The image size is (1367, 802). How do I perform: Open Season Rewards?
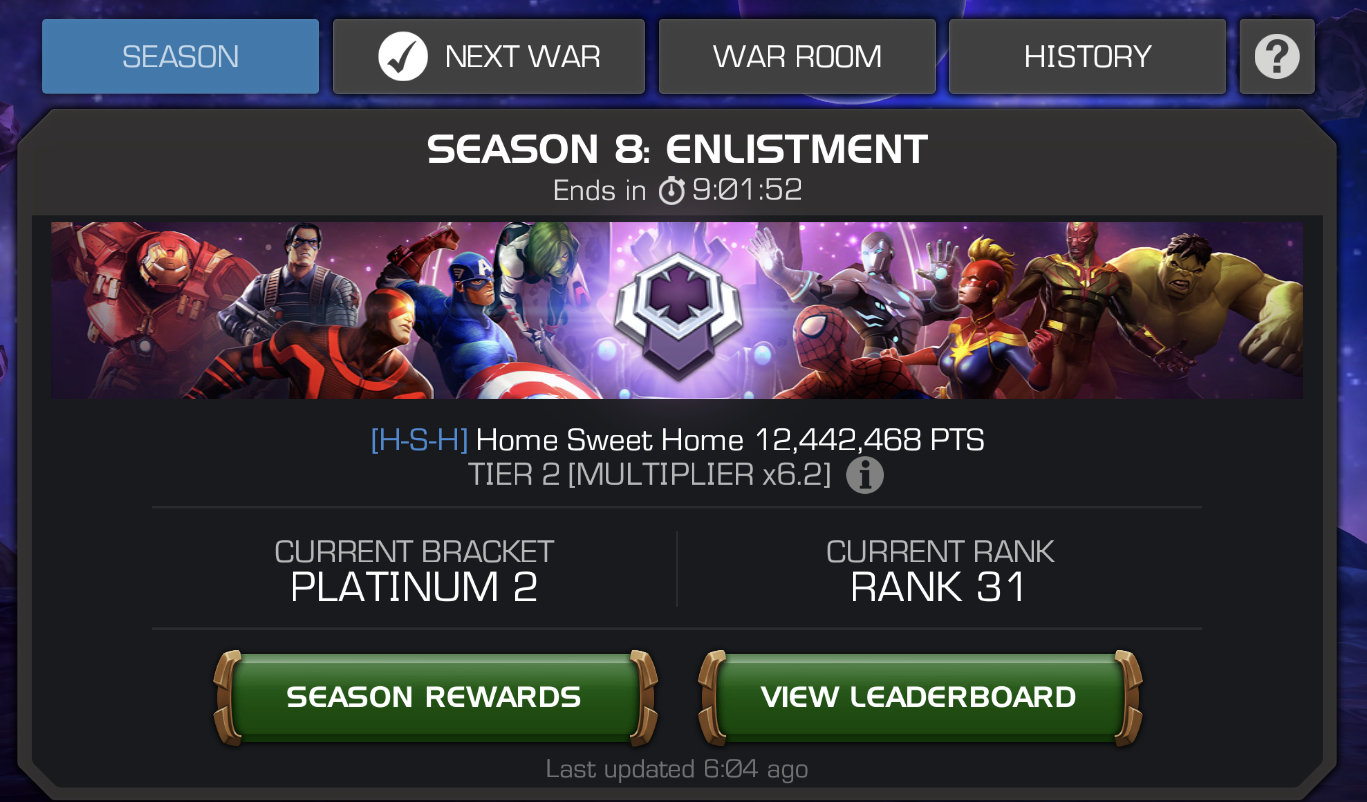click(434, 697)
